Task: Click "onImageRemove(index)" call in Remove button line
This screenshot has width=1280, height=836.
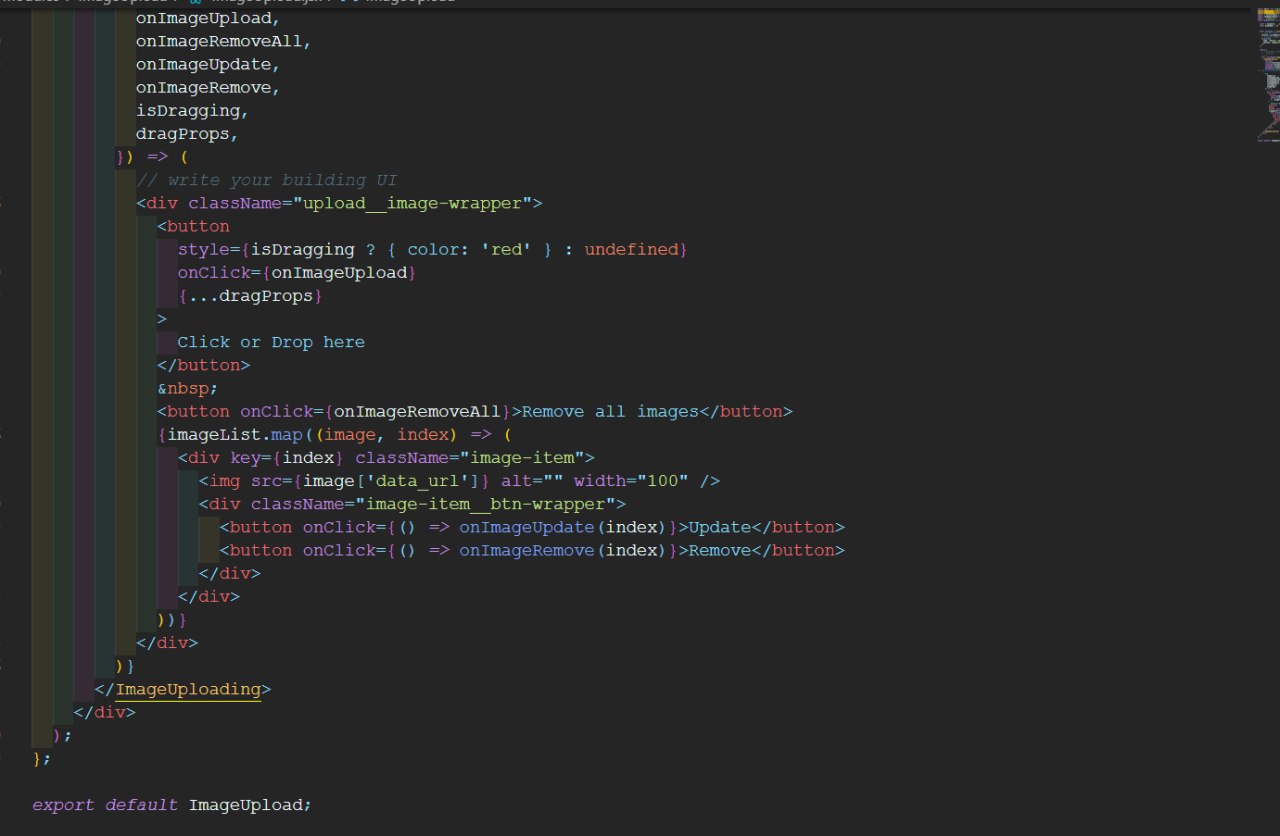Action: (562, 550)
